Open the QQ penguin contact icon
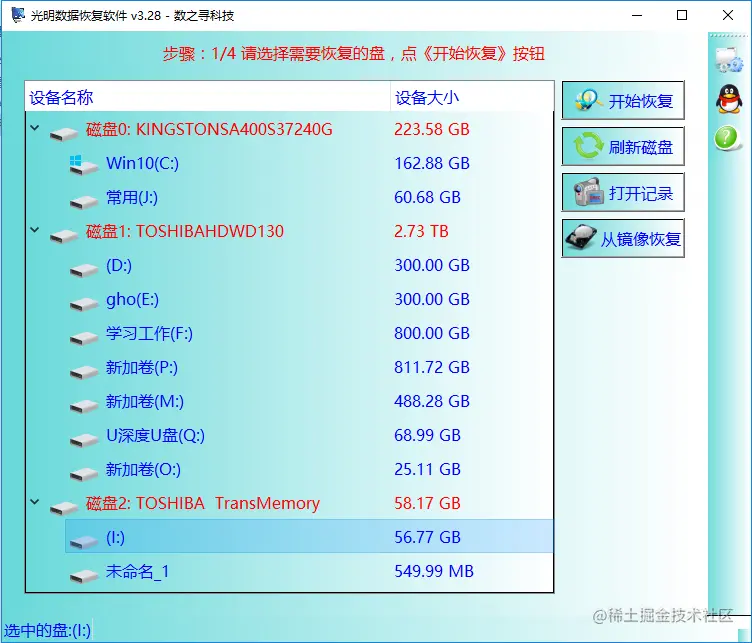Image resolution: width=752 pixels, height=643 pixels. (728, 99)
